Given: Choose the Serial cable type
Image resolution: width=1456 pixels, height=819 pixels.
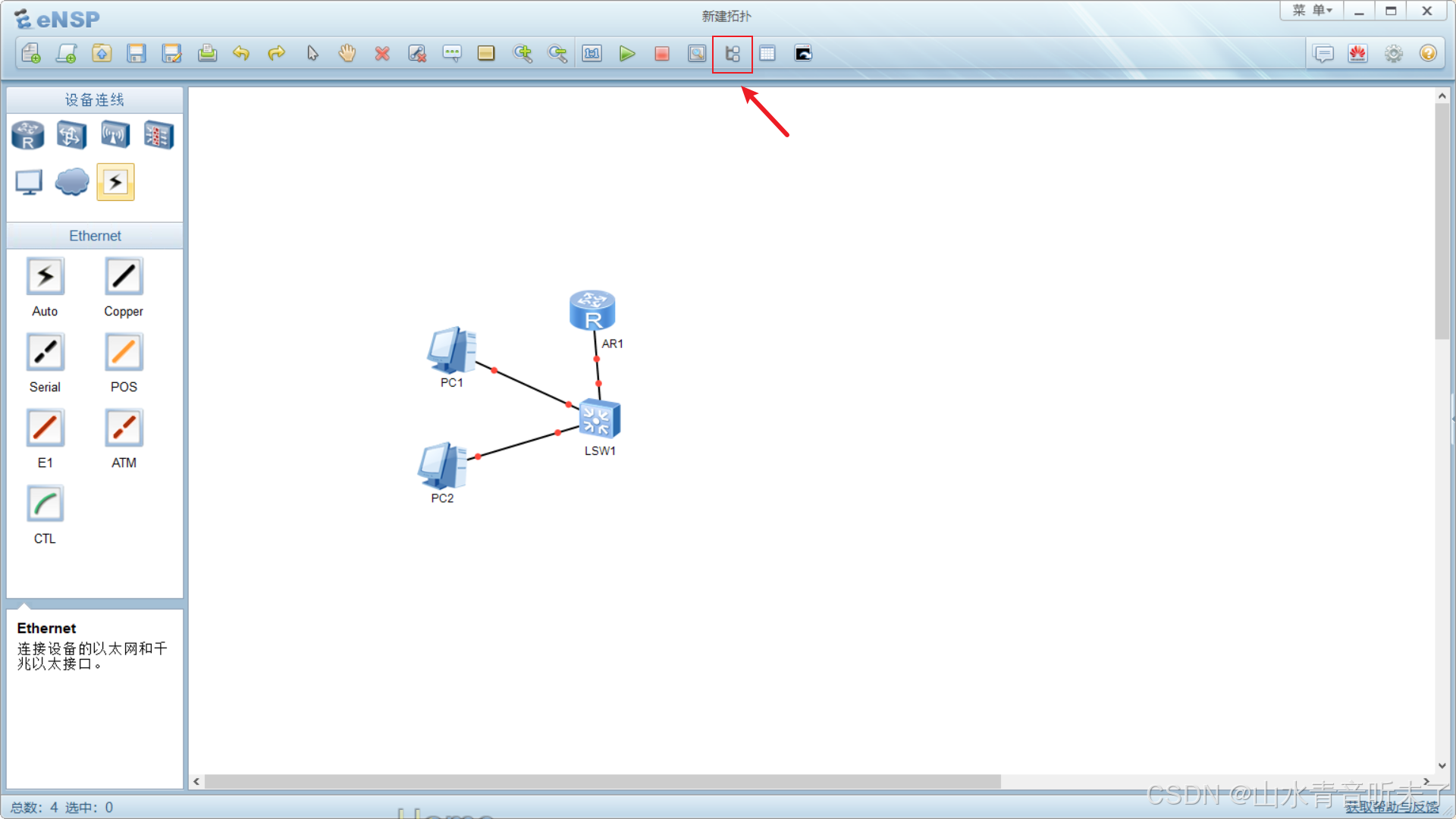Looking at the screenshot, I should 45,353.
